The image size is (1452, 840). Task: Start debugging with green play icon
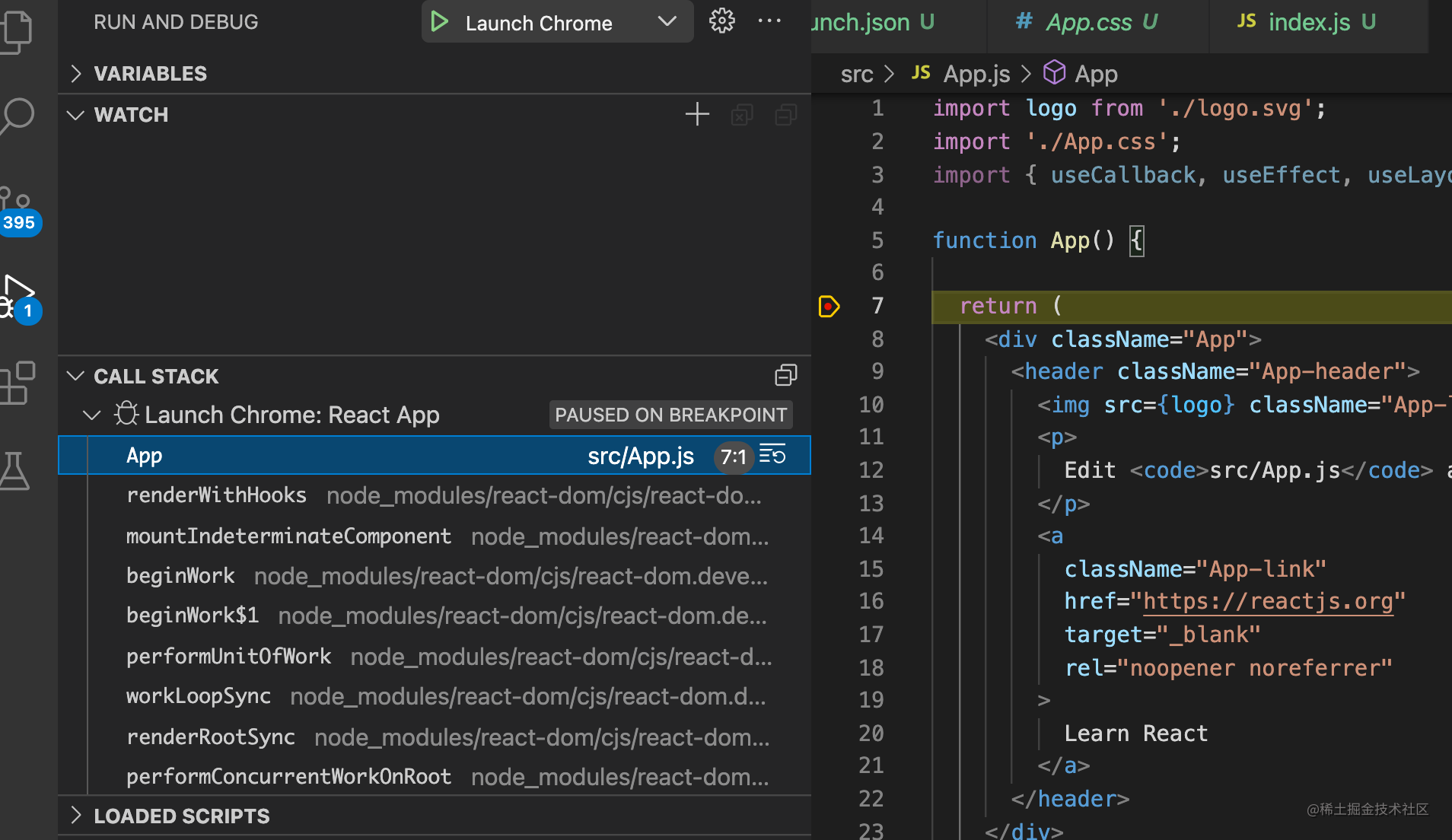439,22
